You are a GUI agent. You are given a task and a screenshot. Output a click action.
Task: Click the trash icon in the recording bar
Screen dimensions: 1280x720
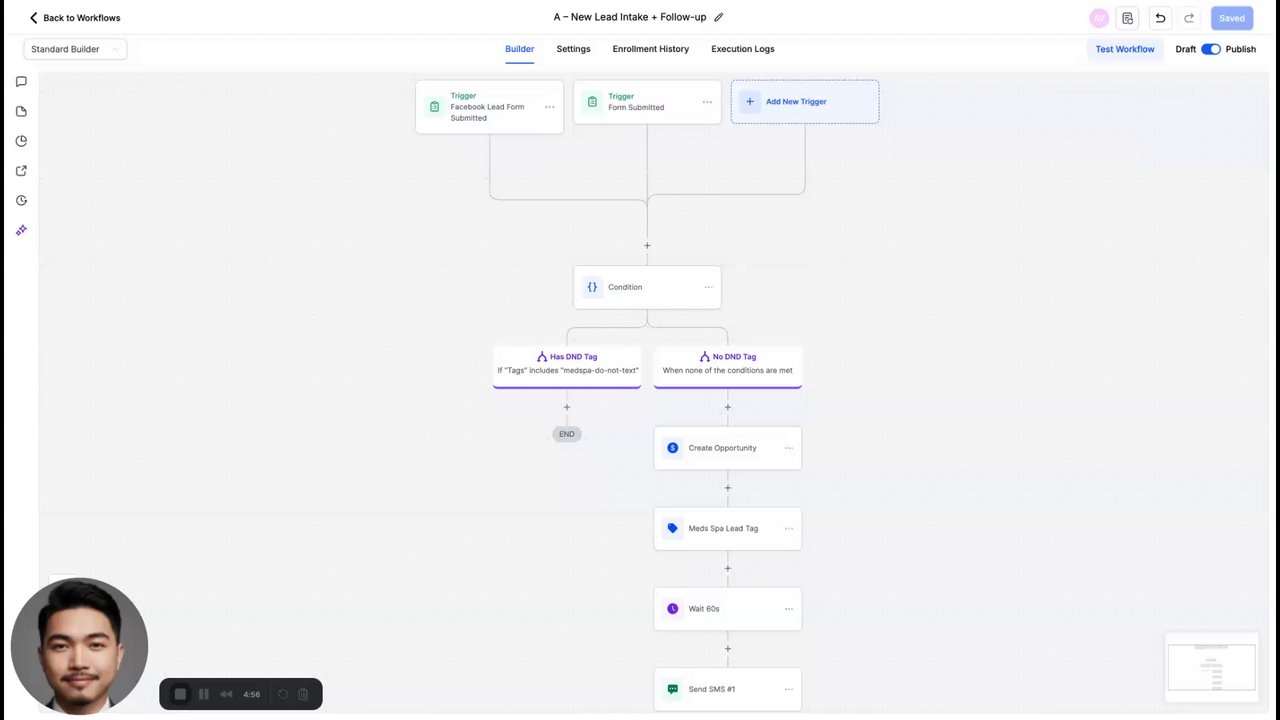point(303,694)
